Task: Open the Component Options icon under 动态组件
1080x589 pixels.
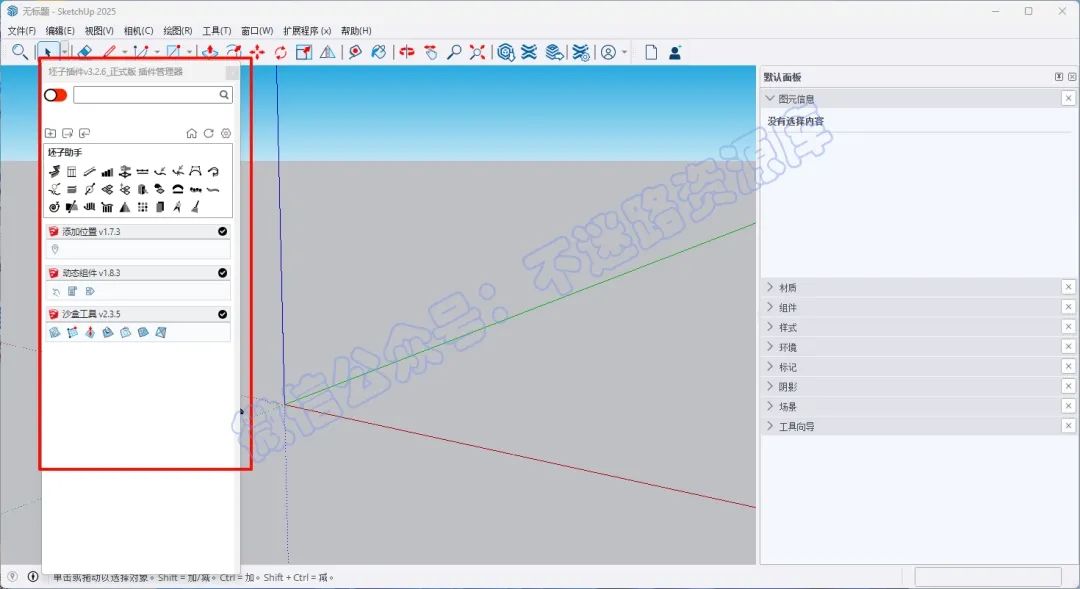Action: (72, 291)
